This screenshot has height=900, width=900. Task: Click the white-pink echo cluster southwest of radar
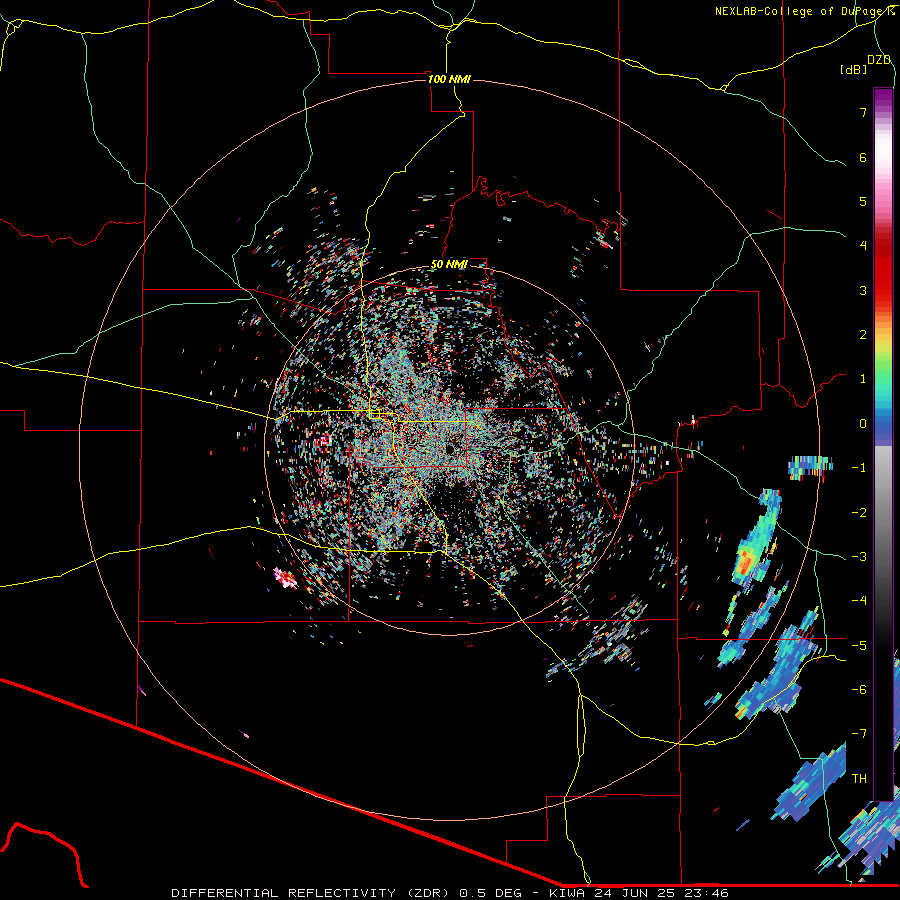tap(285, 577)
